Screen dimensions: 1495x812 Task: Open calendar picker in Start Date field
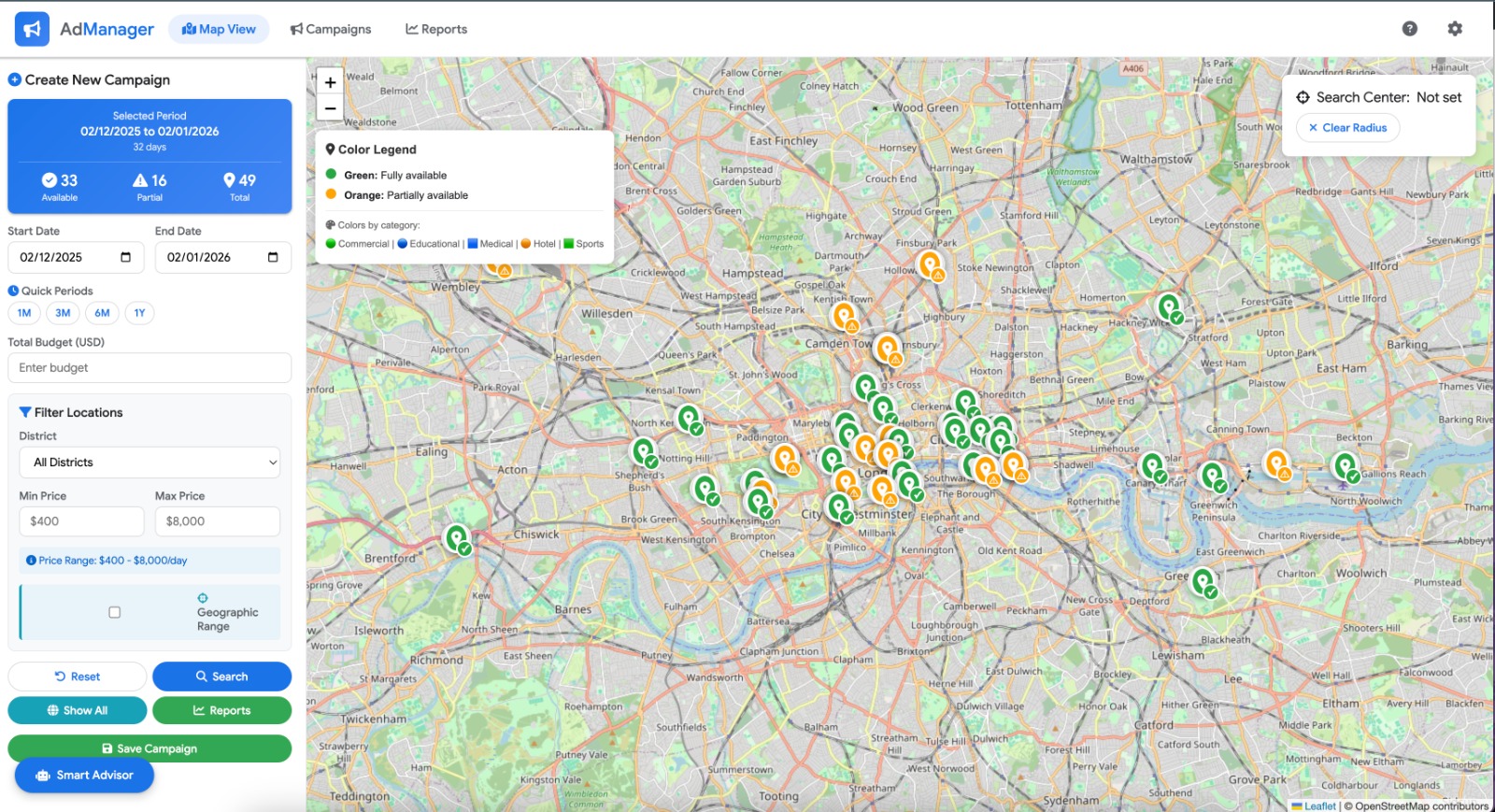coord(126,257)
